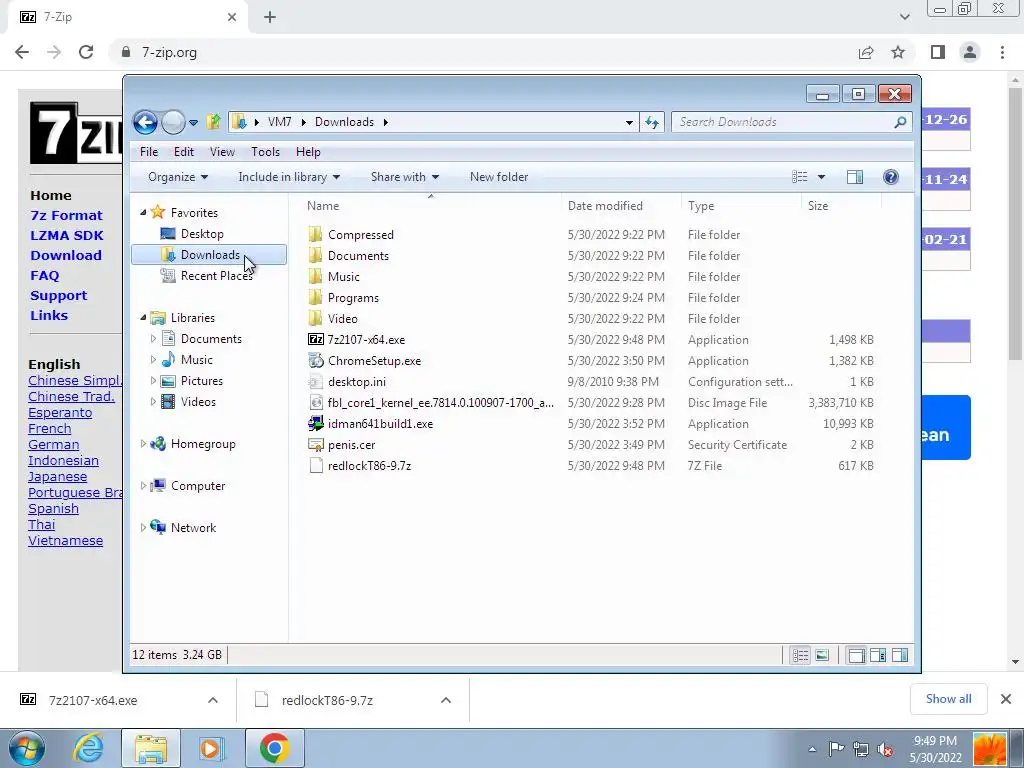Open the Share with dropdown

[405, 177]
